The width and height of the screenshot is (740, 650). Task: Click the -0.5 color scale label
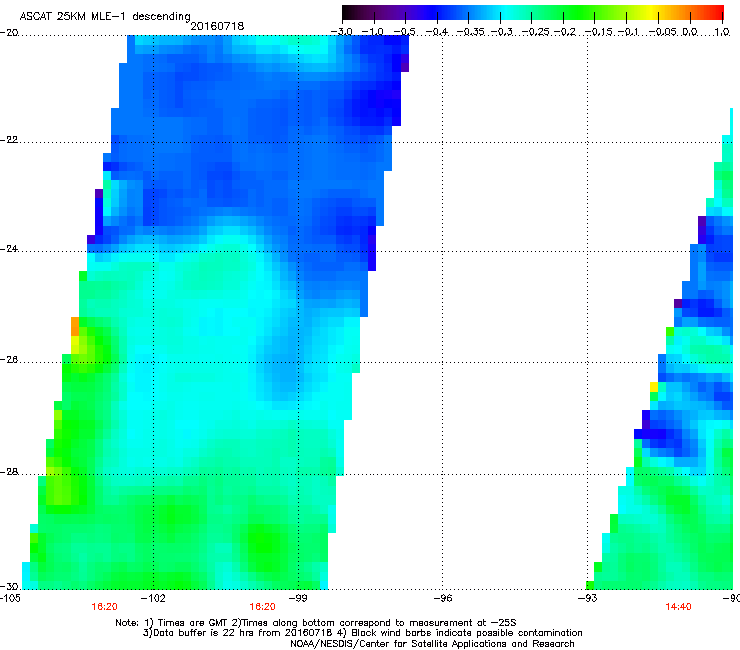point(404,32)
